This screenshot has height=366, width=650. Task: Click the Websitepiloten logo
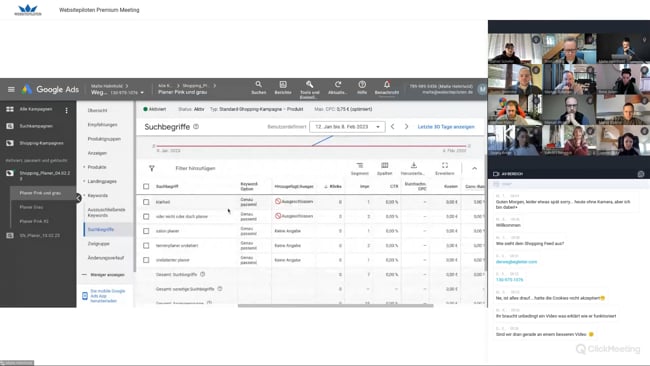[x=28, y=10]
